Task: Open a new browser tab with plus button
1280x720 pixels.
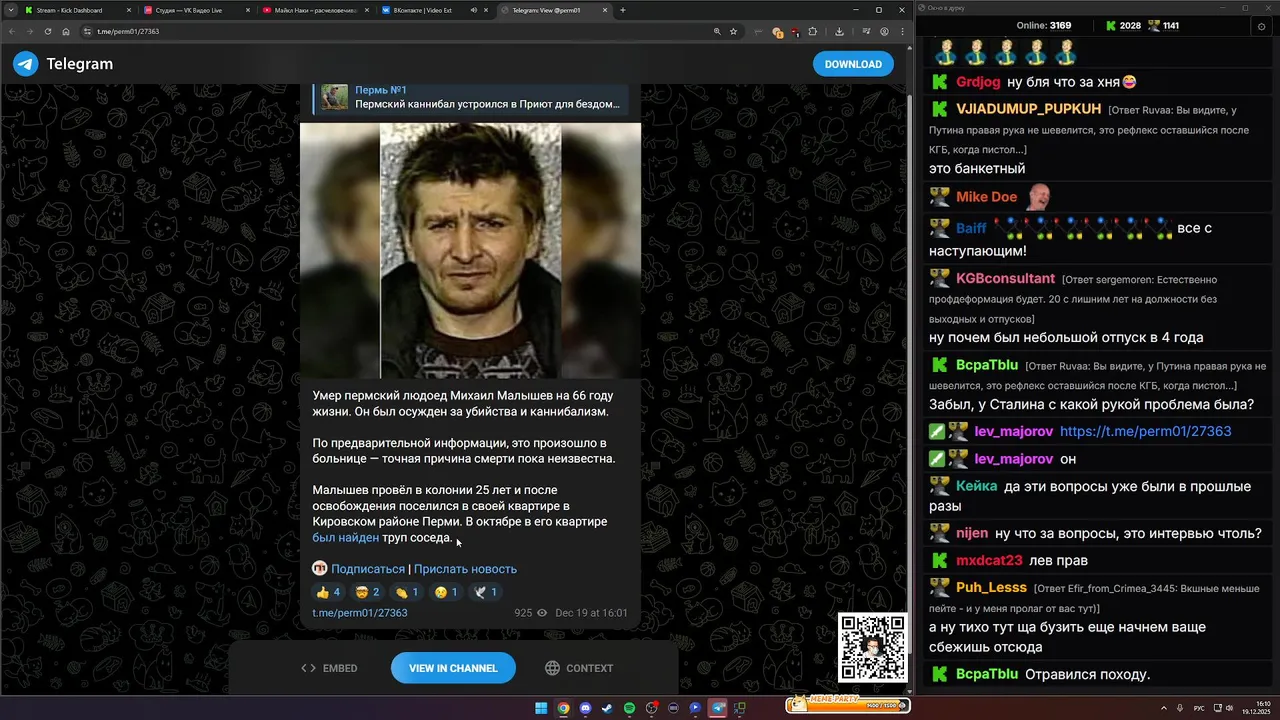Action: coord(623,10)
